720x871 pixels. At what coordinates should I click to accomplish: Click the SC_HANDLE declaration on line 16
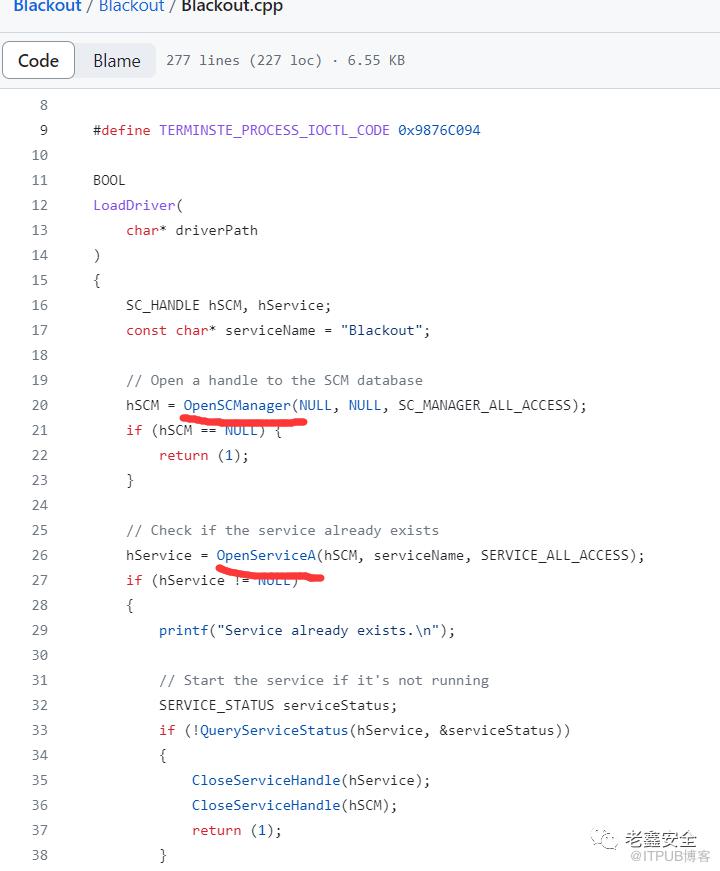pos(228,305)
